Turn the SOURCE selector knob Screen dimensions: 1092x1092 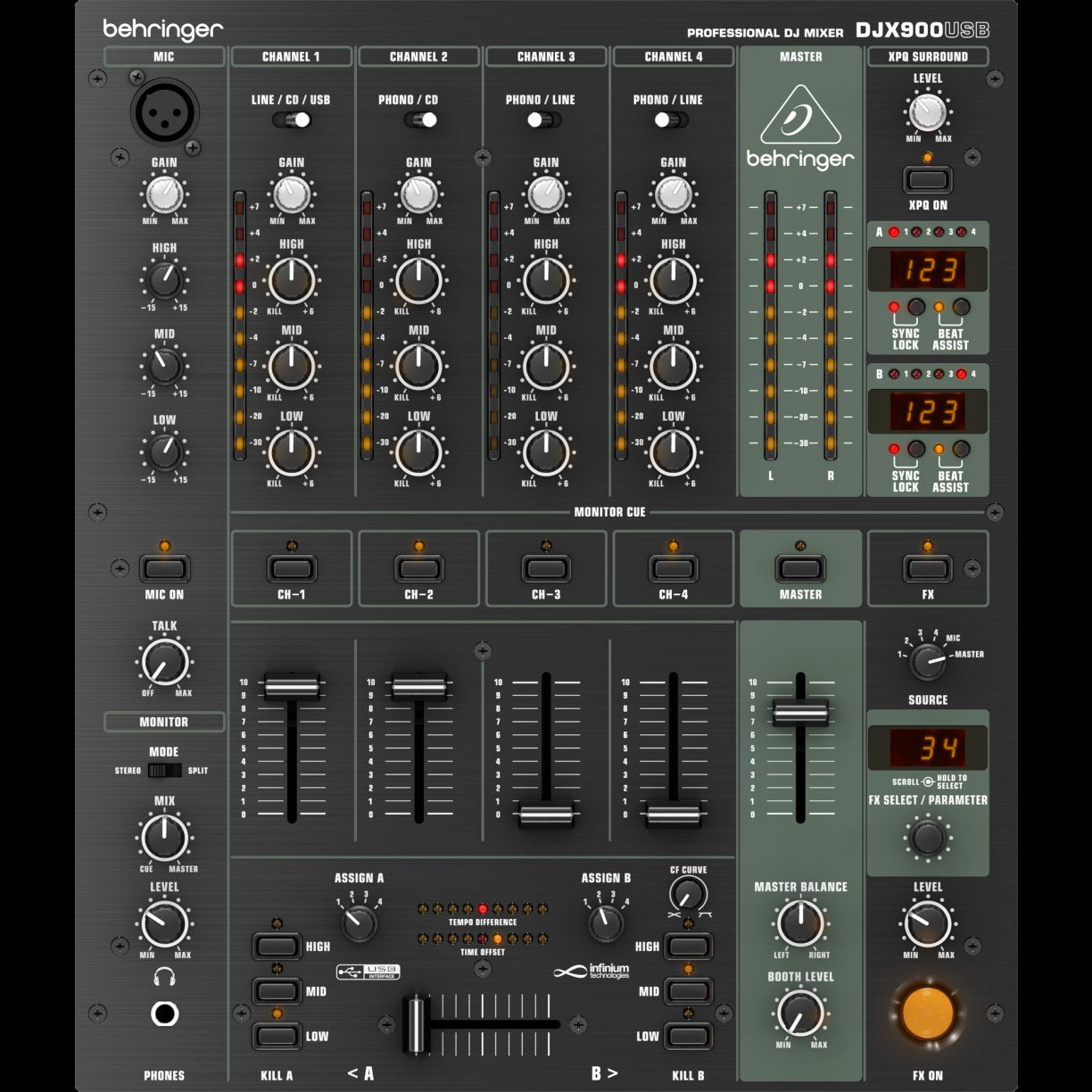[928, 662]
